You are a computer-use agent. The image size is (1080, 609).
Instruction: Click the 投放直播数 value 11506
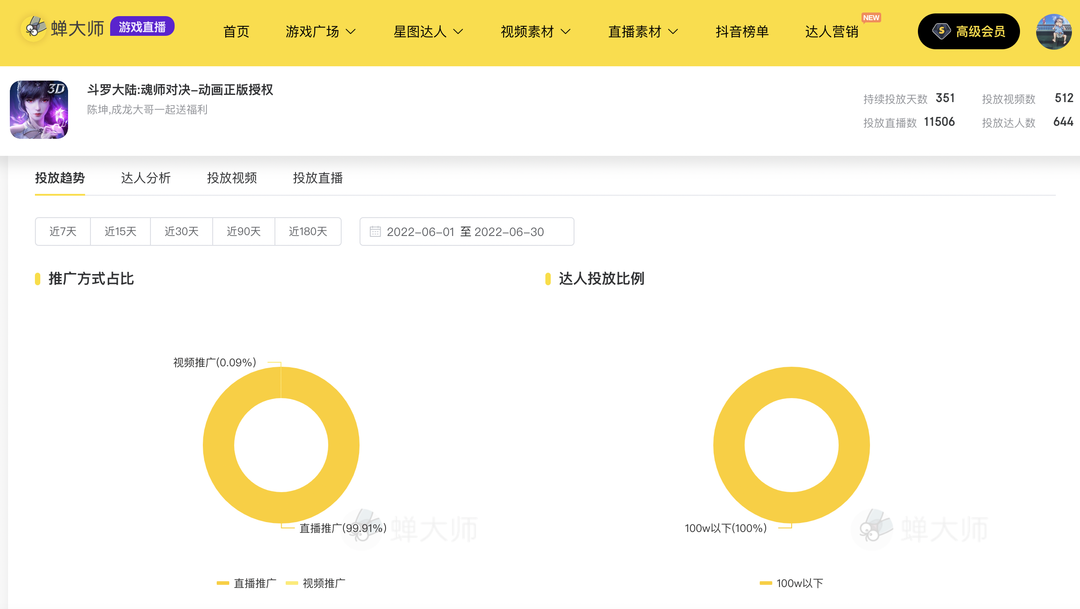click(939, 122)
